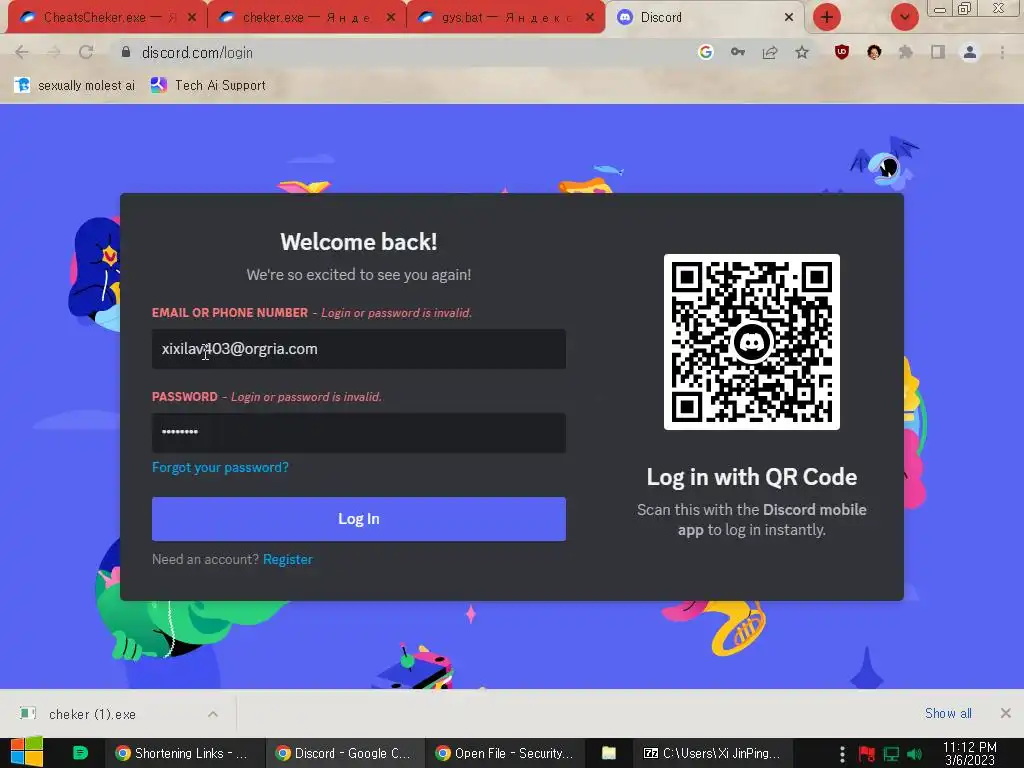Open the red flag tray icon
1024x768 pixels.
867,754
